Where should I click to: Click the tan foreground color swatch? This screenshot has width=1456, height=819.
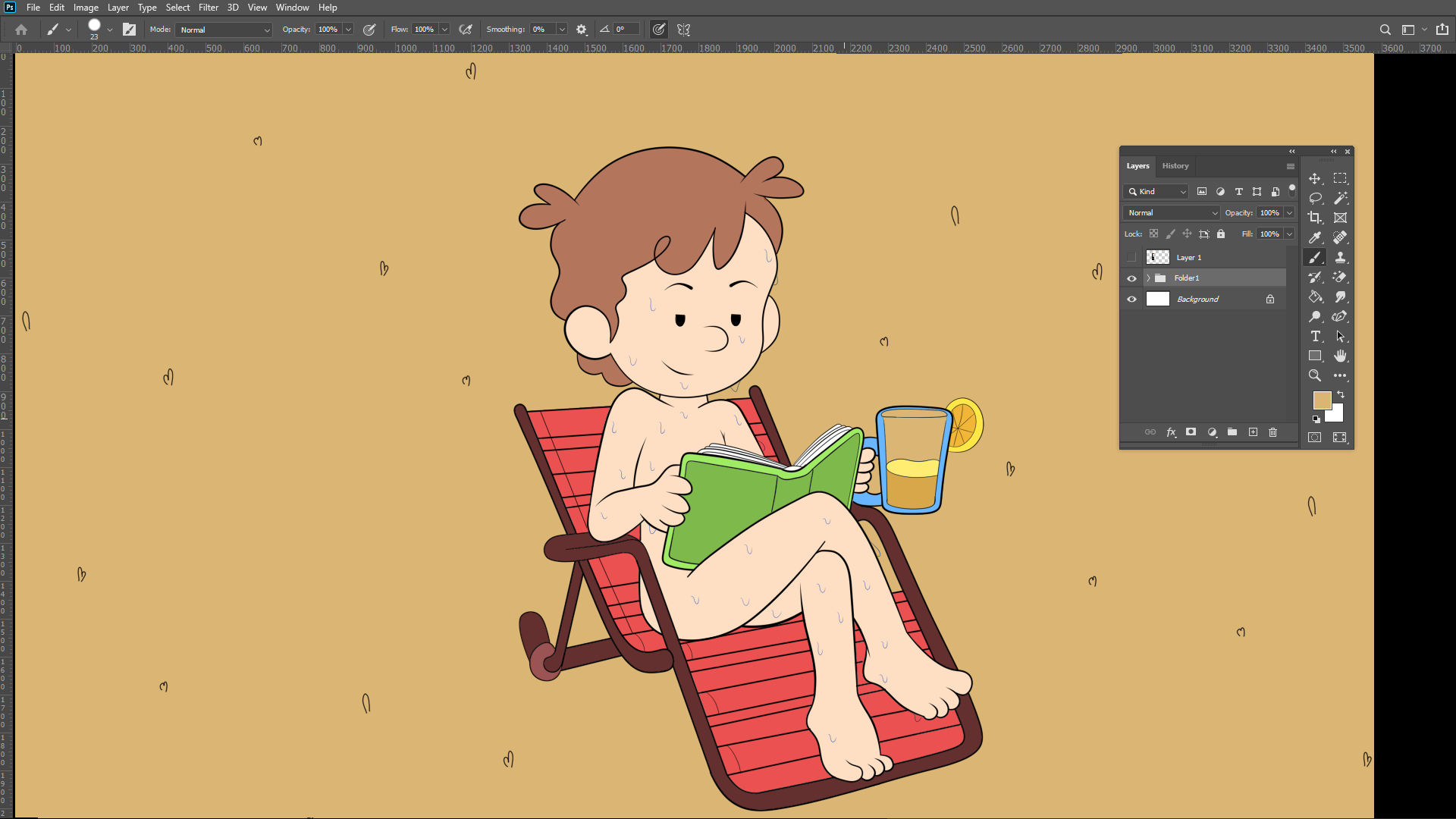[x=1322, y=400]
